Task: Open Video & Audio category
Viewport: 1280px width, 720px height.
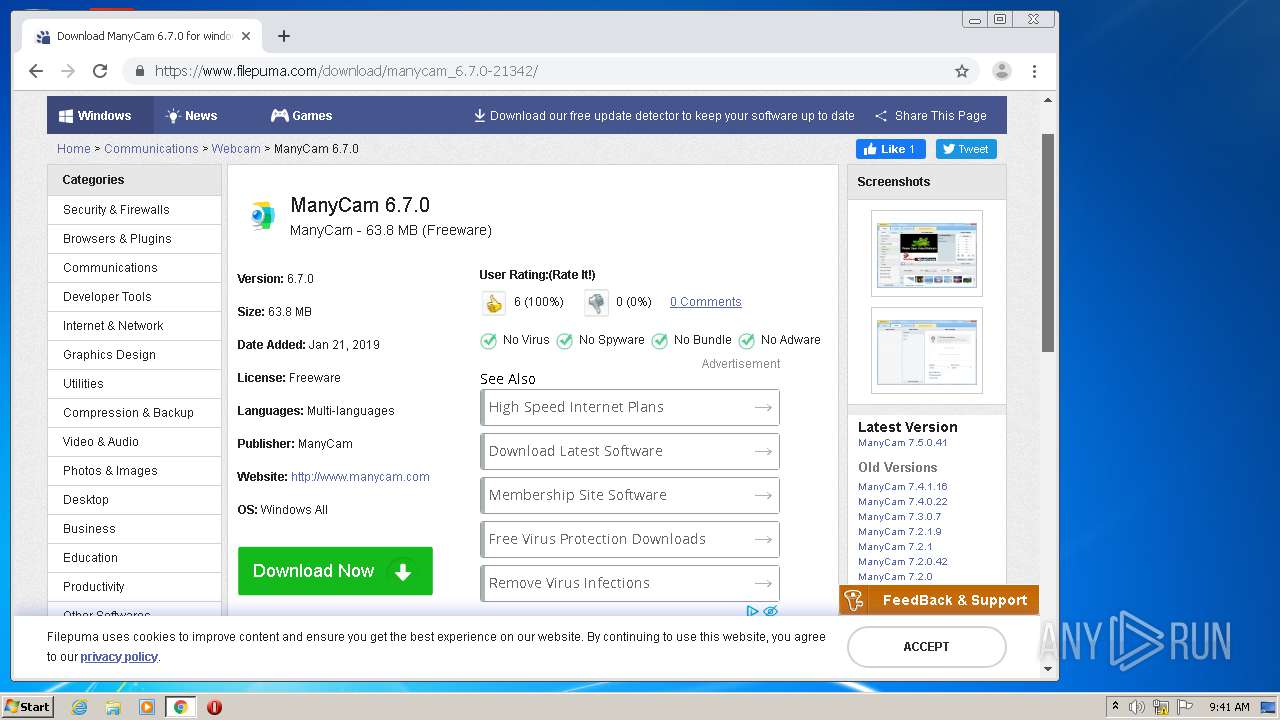Action: (x=134, y=442)
